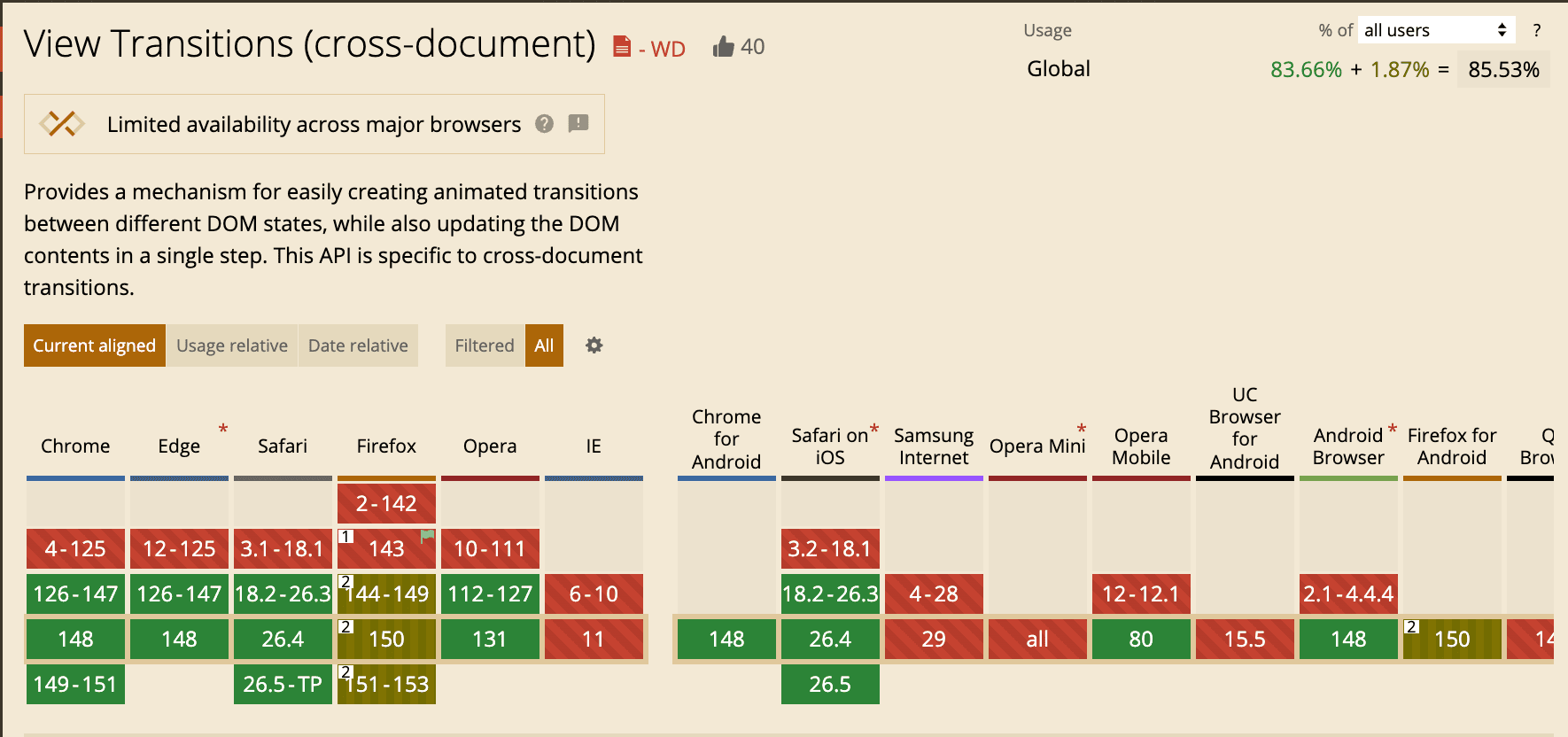The image size is (1568, 737).
Task: Click the Firefox 144-149 partial support cell
Action: point(386,594)
